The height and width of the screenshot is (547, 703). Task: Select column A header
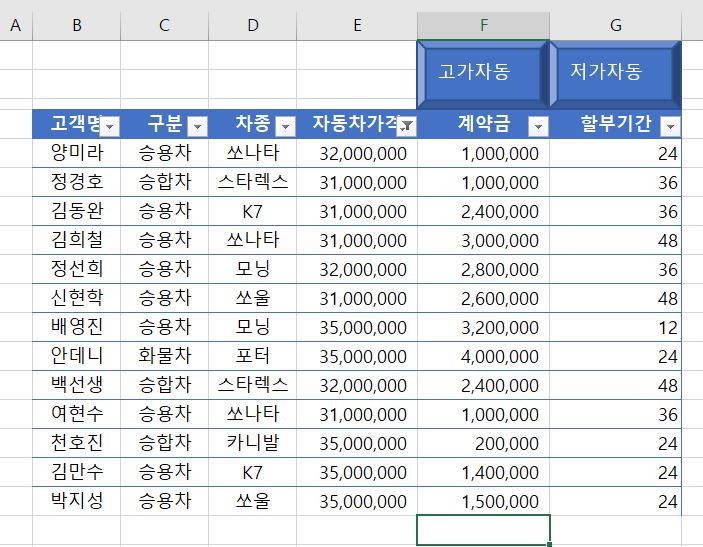click(15, 26)
